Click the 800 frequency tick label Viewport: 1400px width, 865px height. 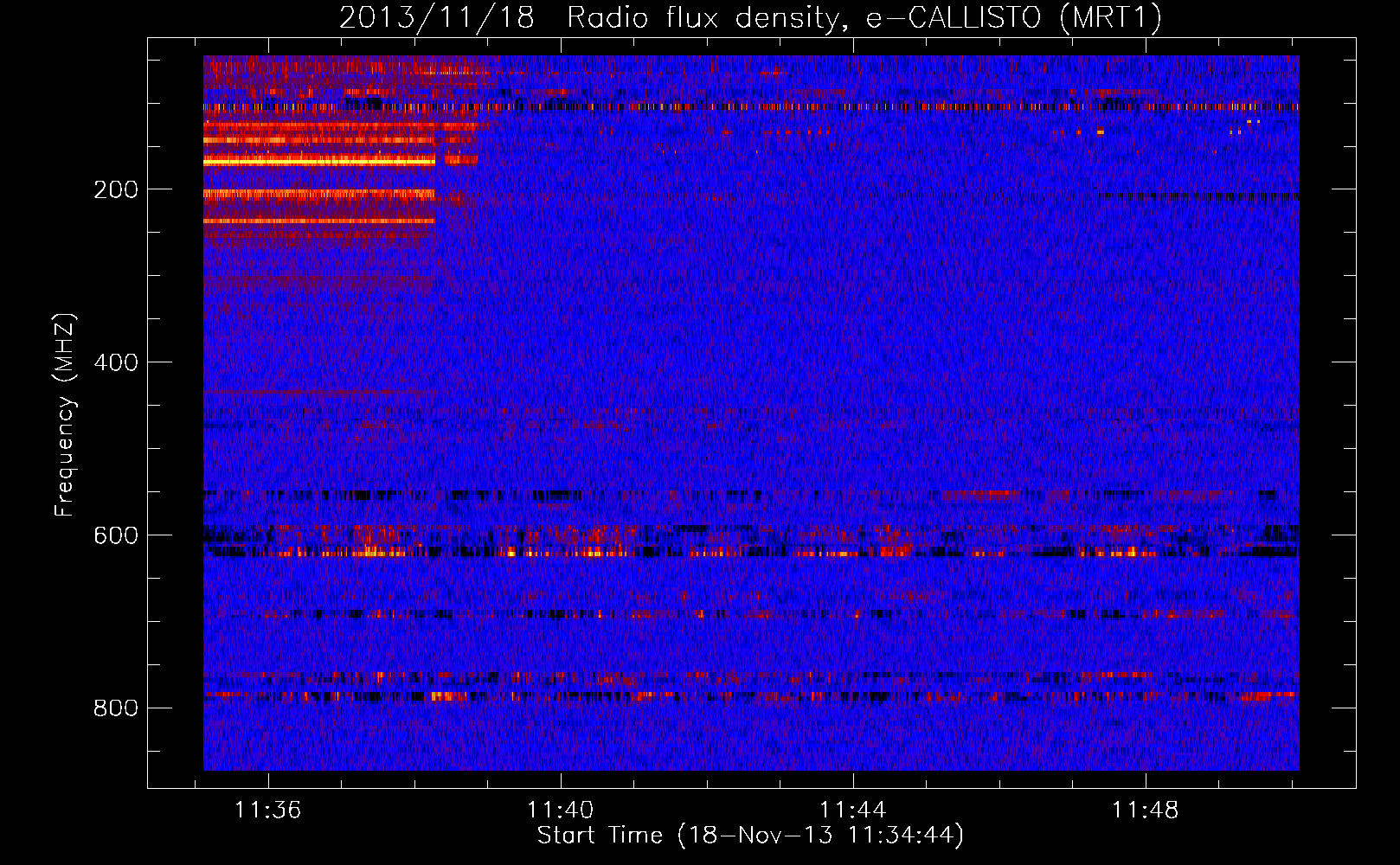[116, 708]
